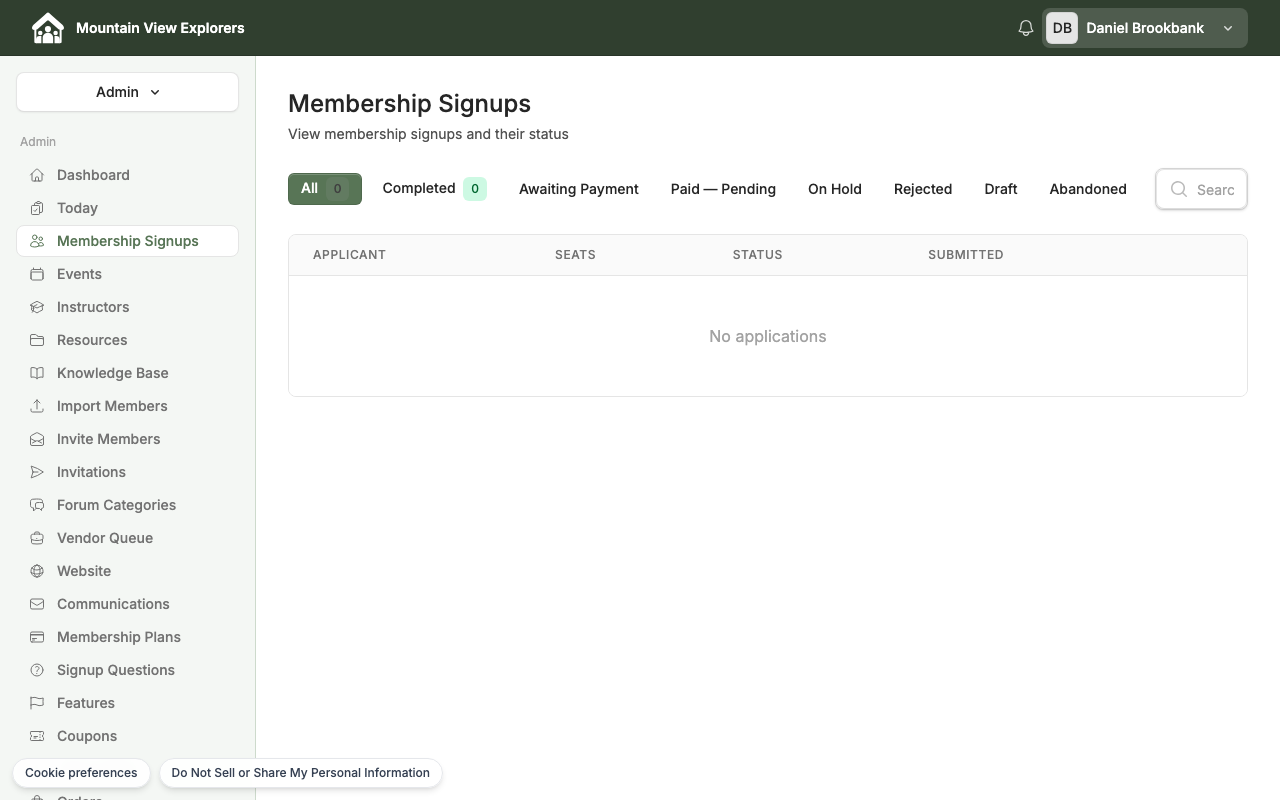
Task: Click the Status column header
Action: tap(757, 255)
